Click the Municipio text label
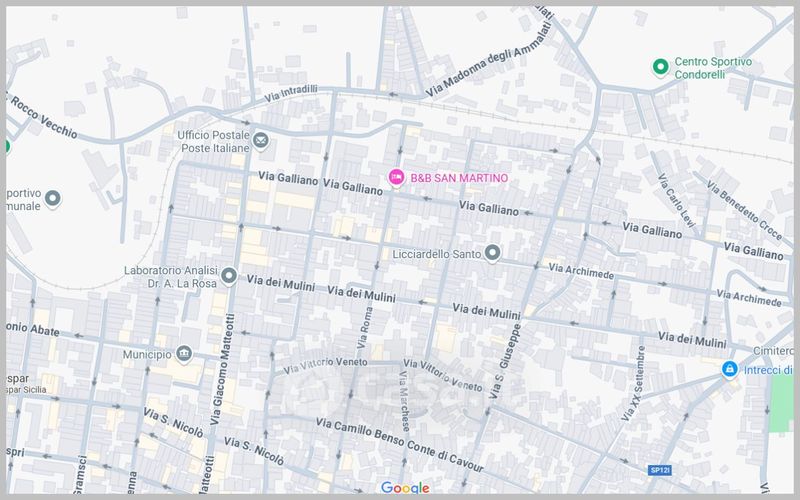The height and width of the screenshot is (500, 800). point(146,354)
